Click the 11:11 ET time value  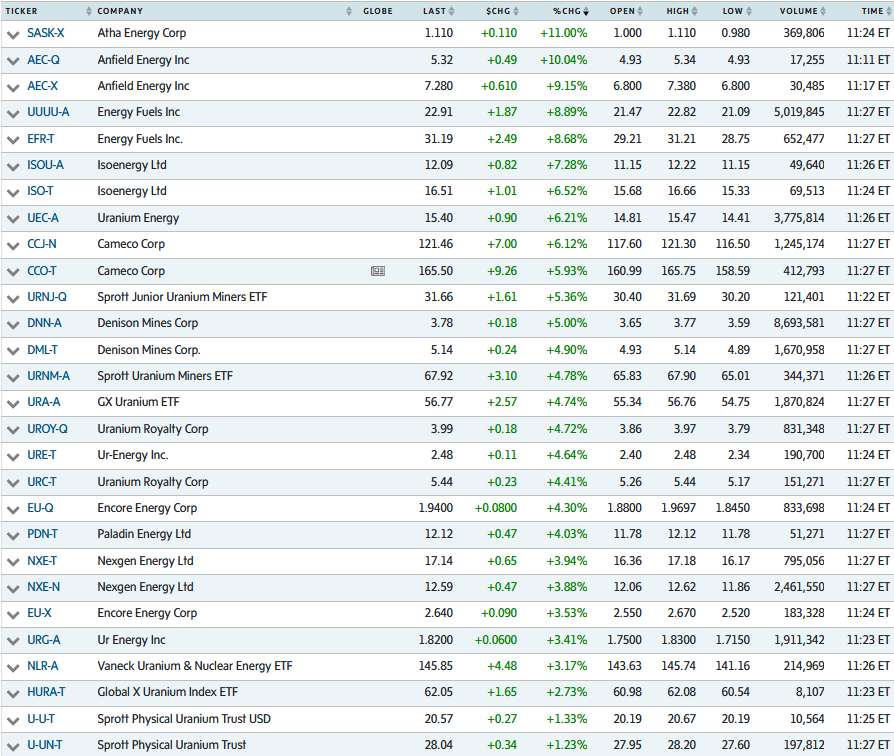868,60
